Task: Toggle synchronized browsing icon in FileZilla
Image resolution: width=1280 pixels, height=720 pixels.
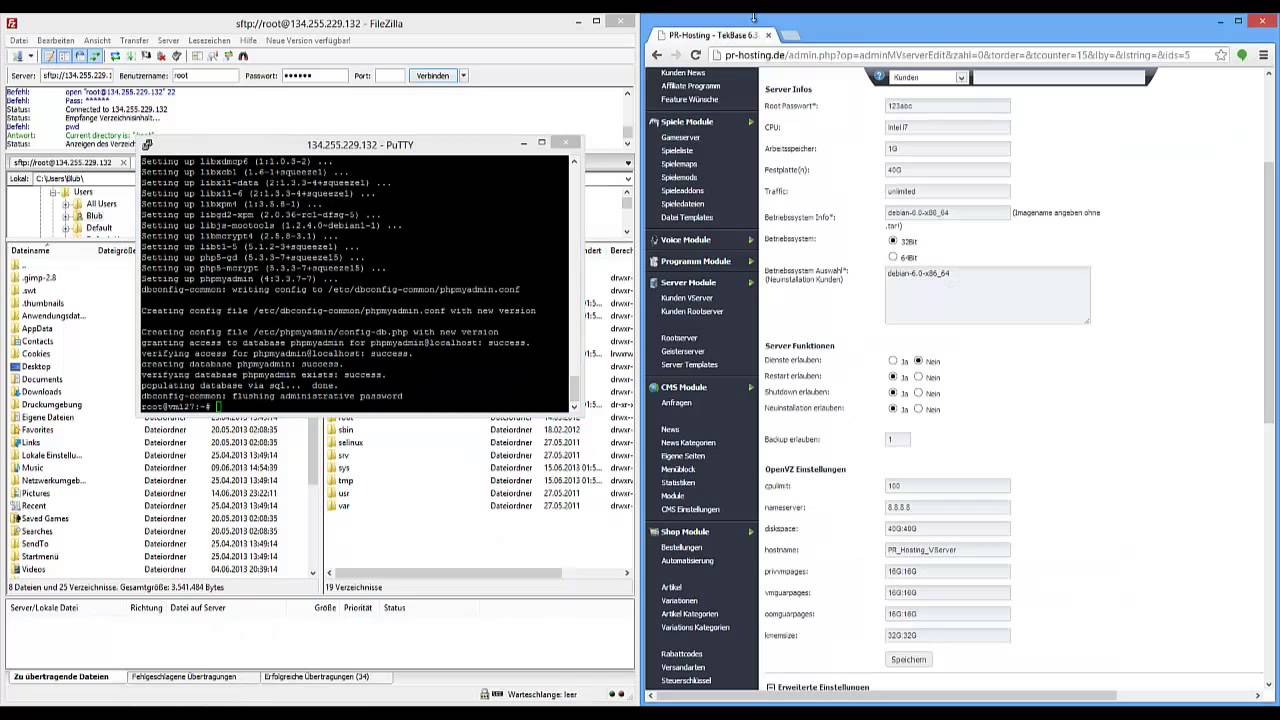Action: [x=228, y=56]
